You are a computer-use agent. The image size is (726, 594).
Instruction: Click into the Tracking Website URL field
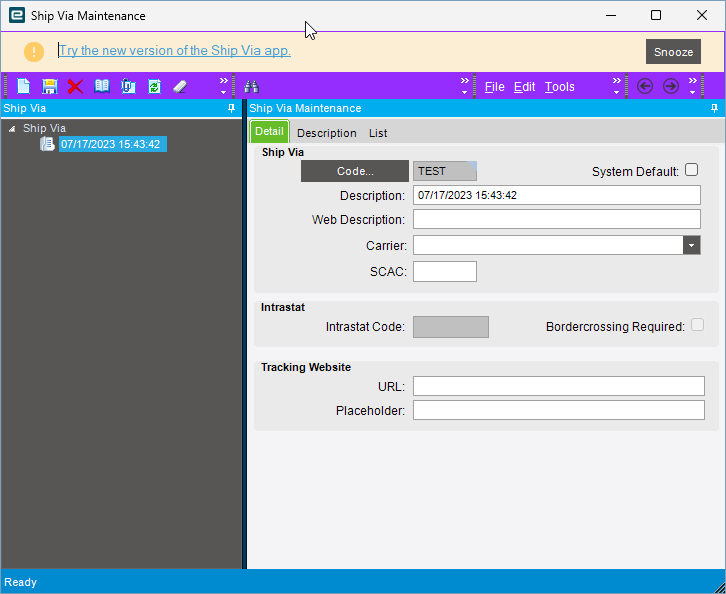559,386
